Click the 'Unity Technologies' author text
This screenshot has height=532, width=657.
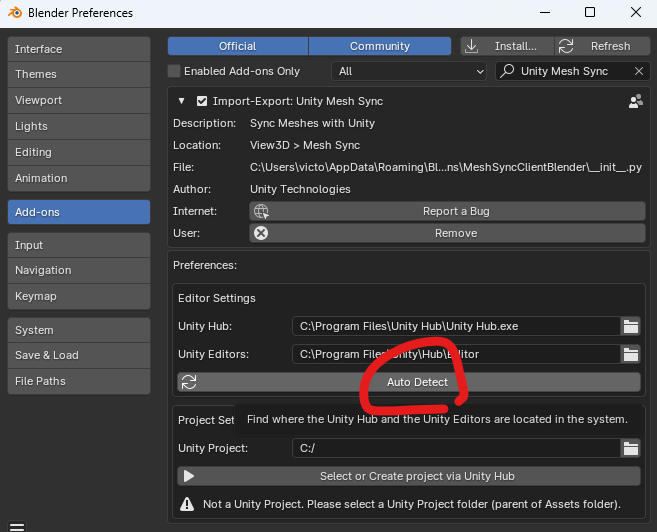coord(300,189)
